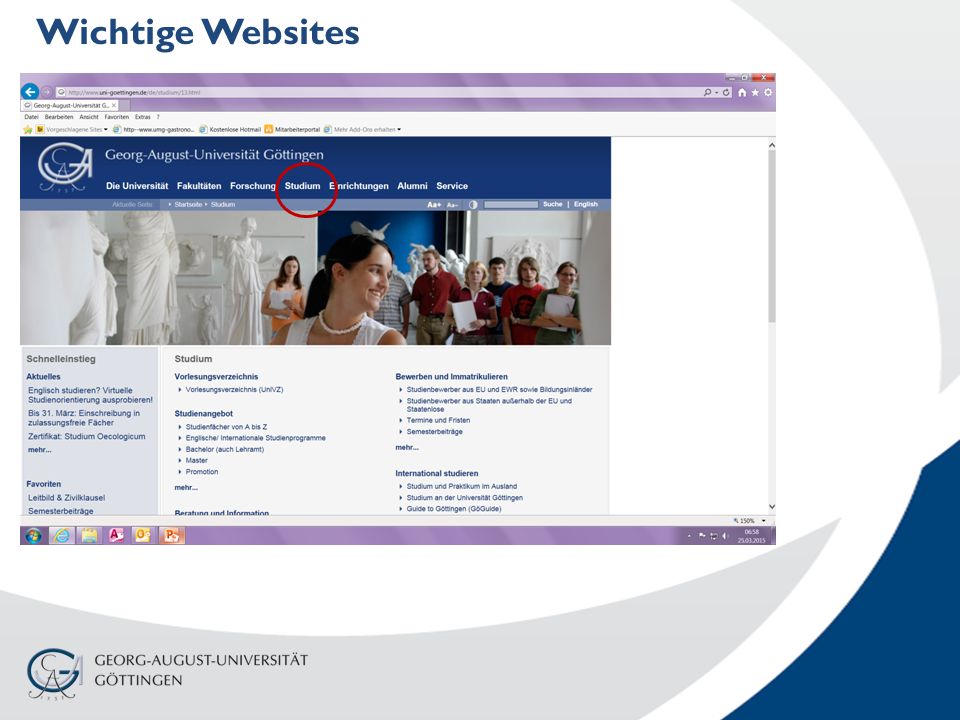Open Service in the site navigation
960x720 pixels.
452,186
